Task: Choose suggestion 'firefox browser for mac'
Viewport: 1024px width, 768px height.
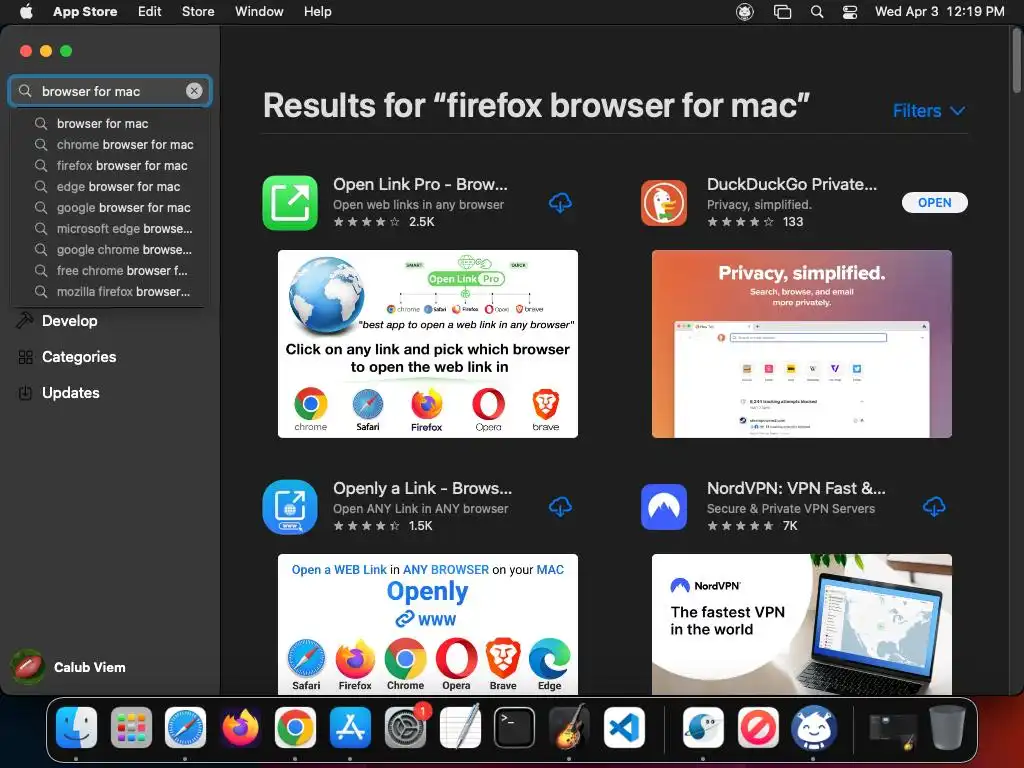Action: pyautogui.click(x=111, y=165)
